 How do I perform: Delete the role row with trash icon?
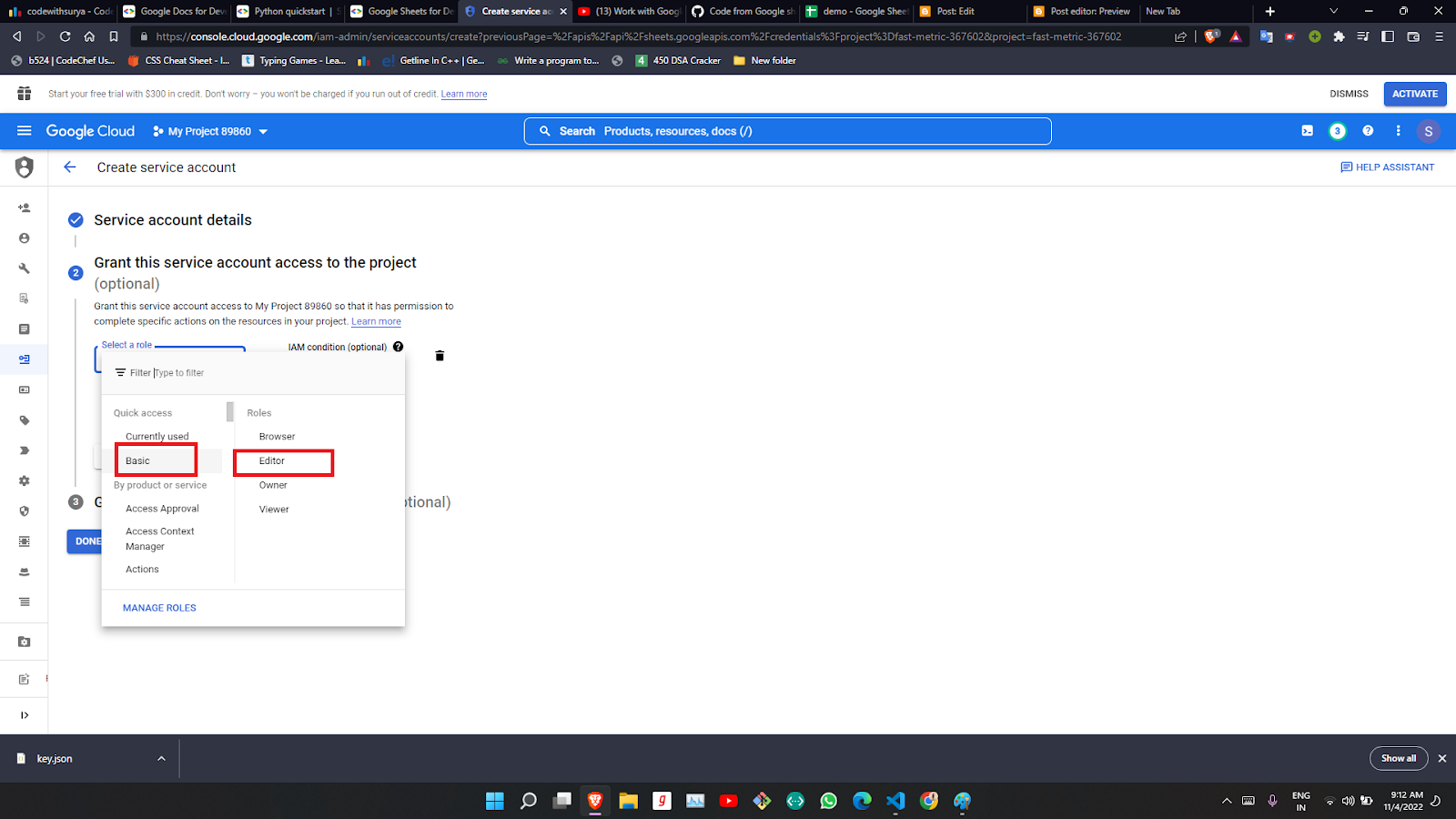(x=440, y=356)
